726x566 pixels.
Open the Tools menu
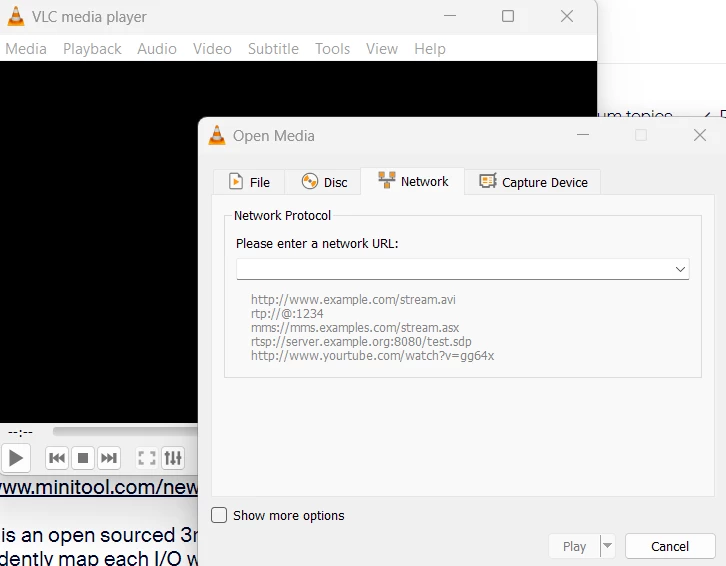tap(332, 49)
